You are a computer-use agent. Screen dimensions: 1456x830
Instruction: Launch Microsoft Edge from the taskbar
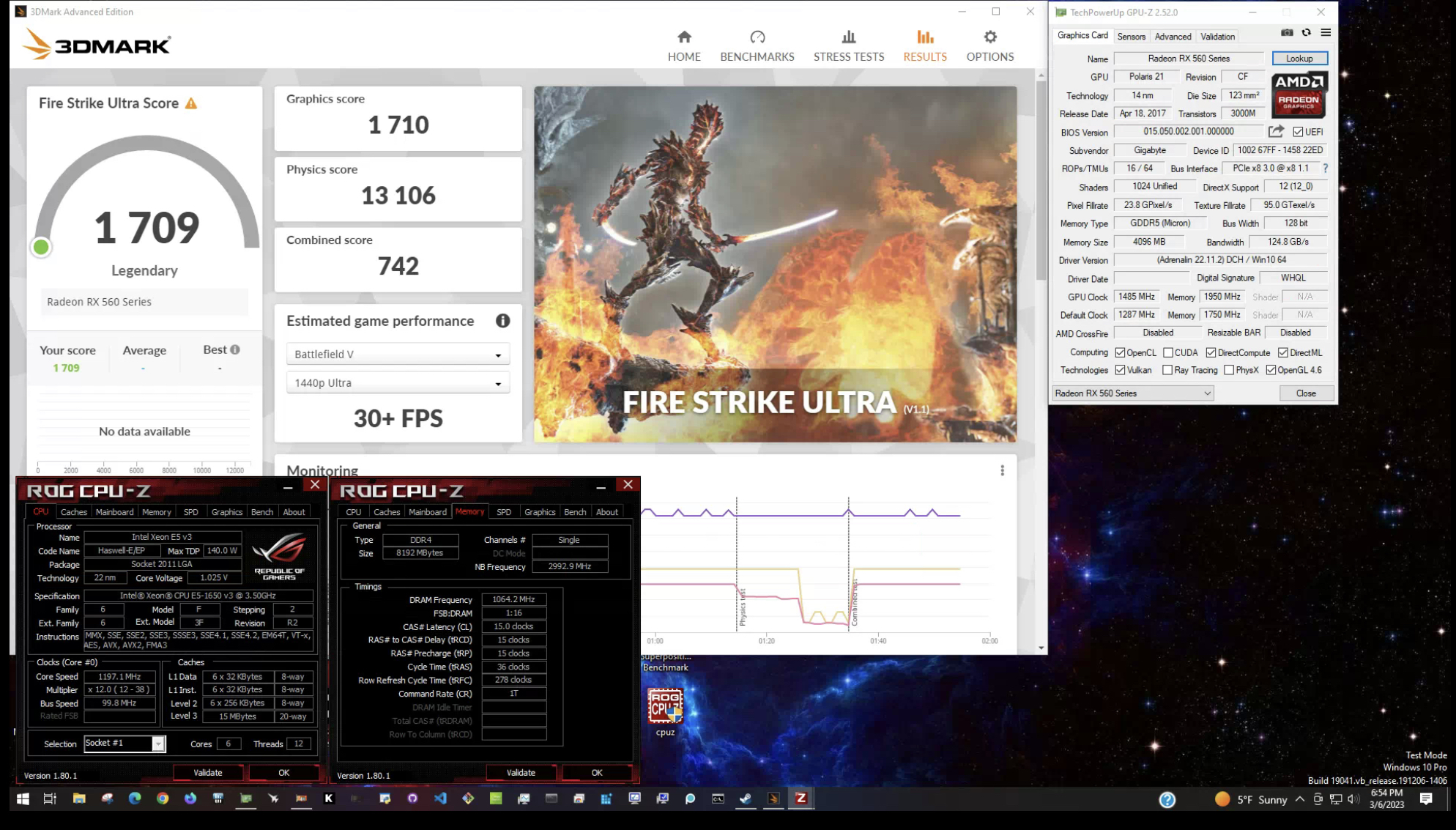pos(135,798)
